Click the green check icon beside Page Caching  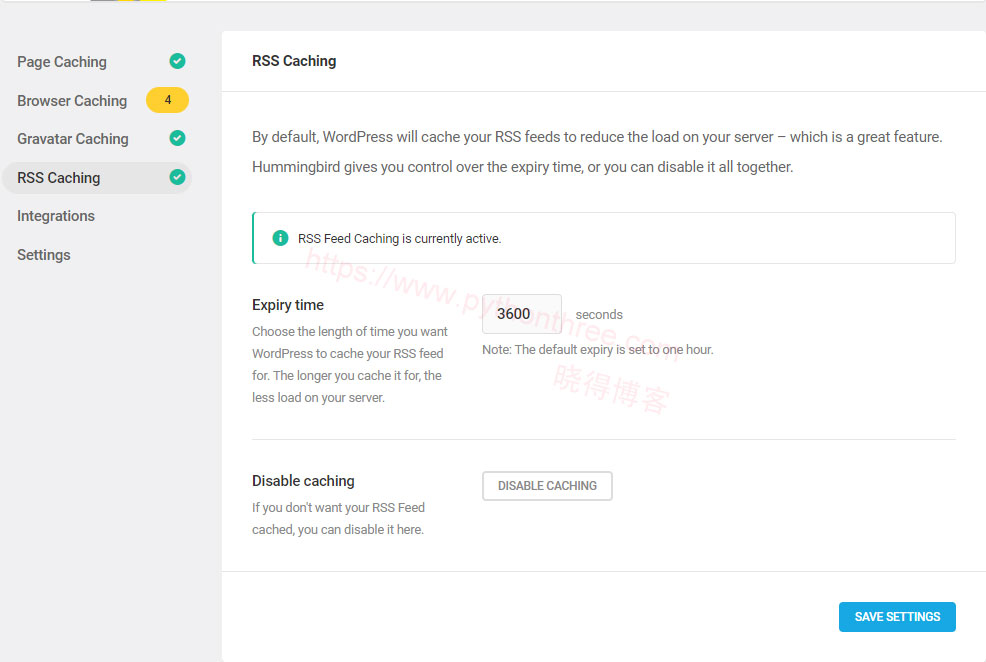pyautogui.click(x=177, y=61)
